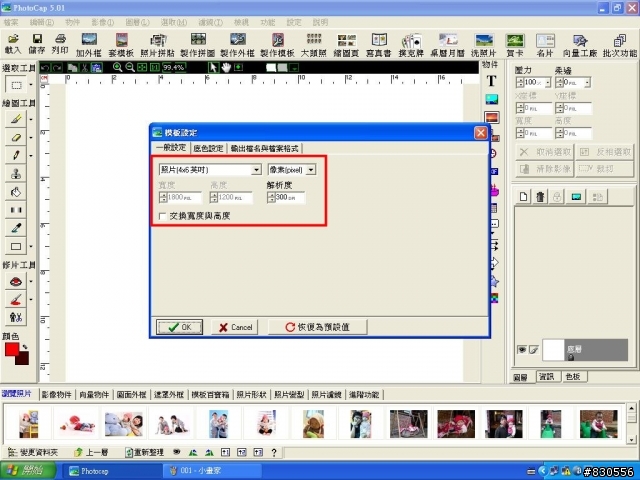Screen dimensions: 640x480
Task: Click the 重新整理 refresh button
Action: [x=144, y=452]
